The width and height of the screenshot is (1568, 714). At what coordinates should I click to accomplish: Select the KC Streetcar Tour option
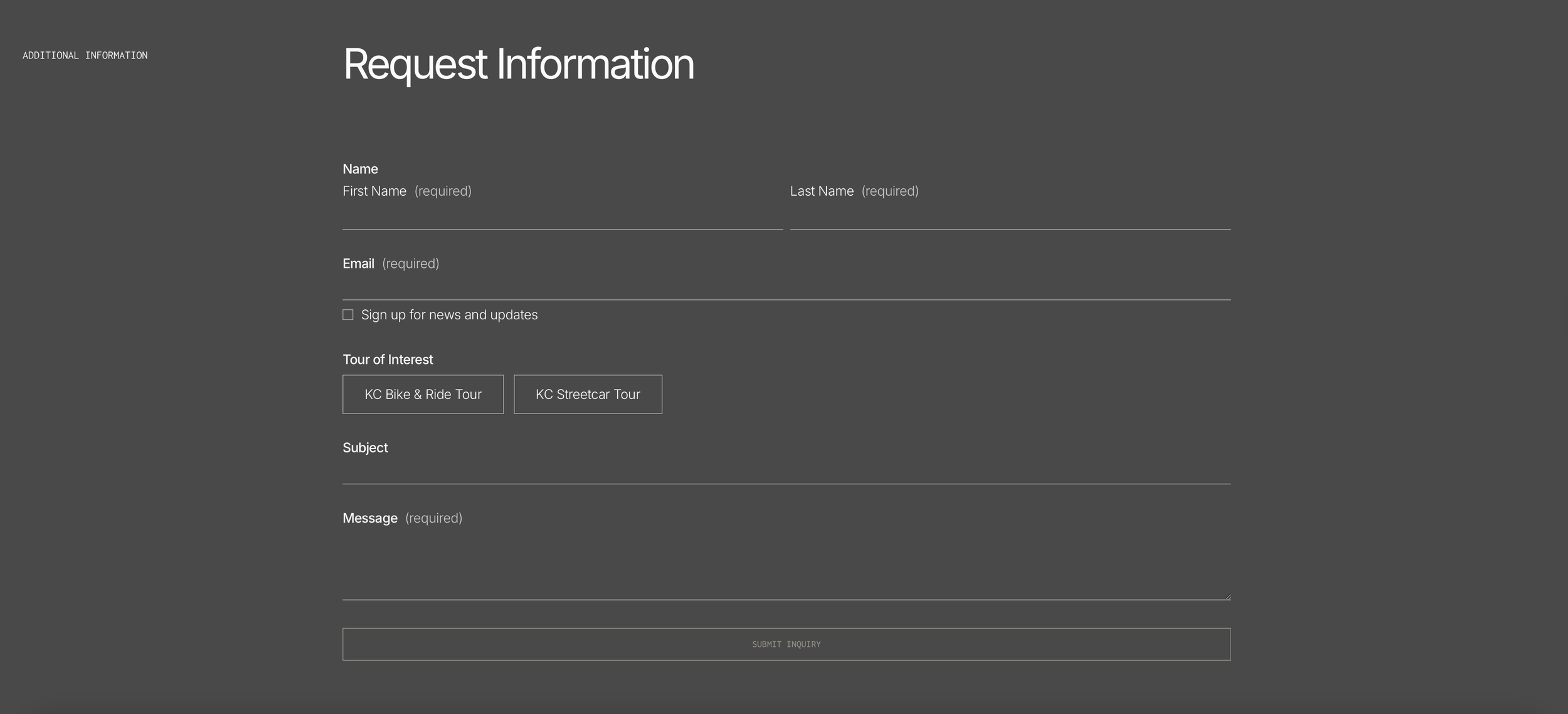[x=588, y=395]
